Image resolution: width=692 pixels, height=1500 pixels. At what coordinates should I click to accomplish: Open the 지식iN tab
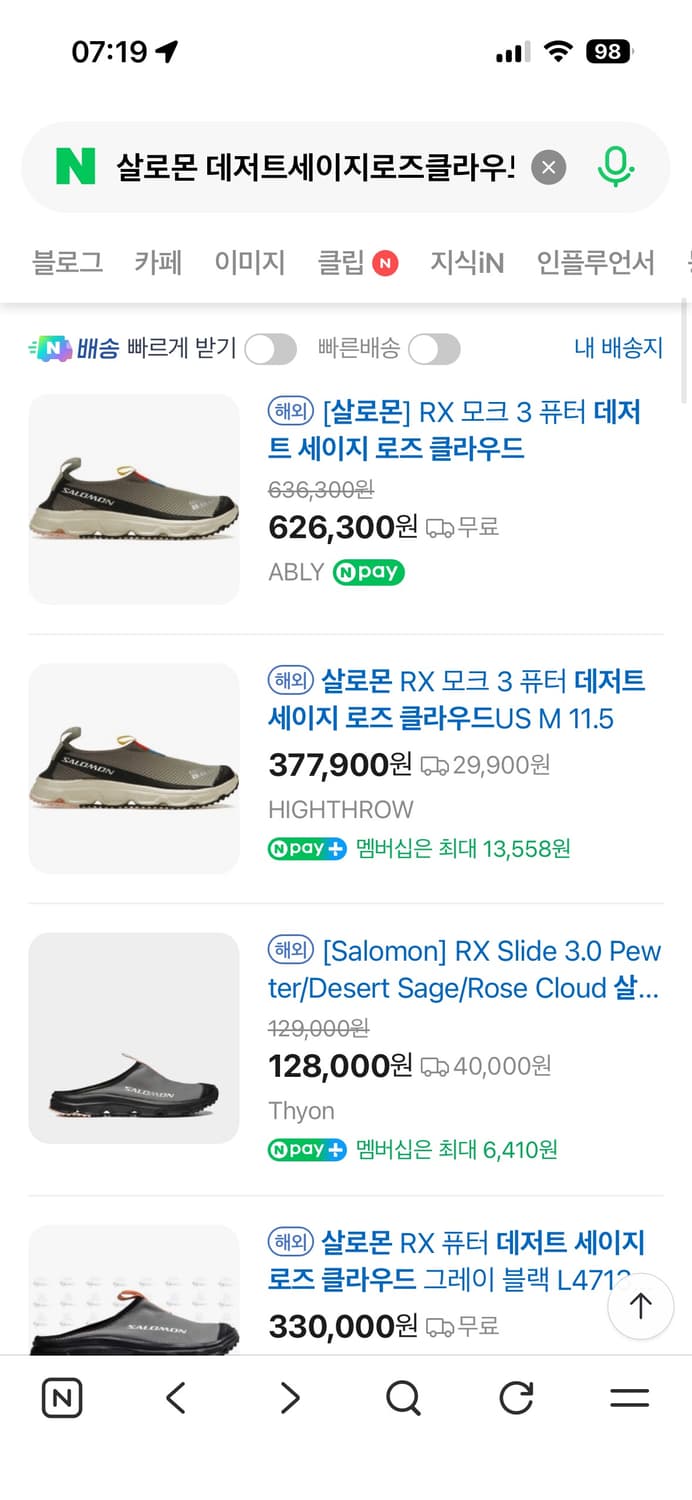pos(466,262)
